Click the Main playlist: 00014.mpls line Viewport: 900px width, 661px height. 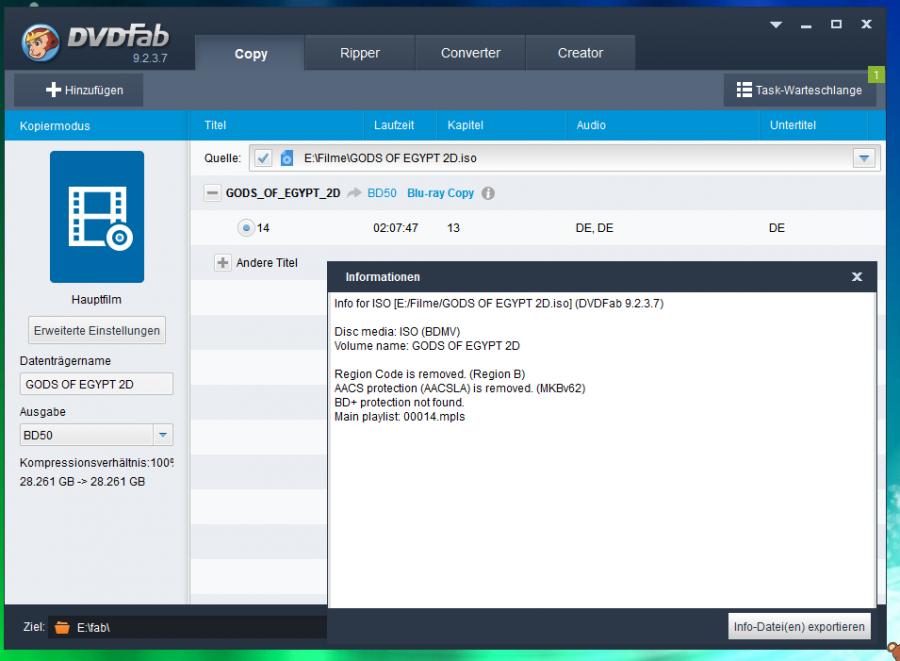tap(399, 417)
